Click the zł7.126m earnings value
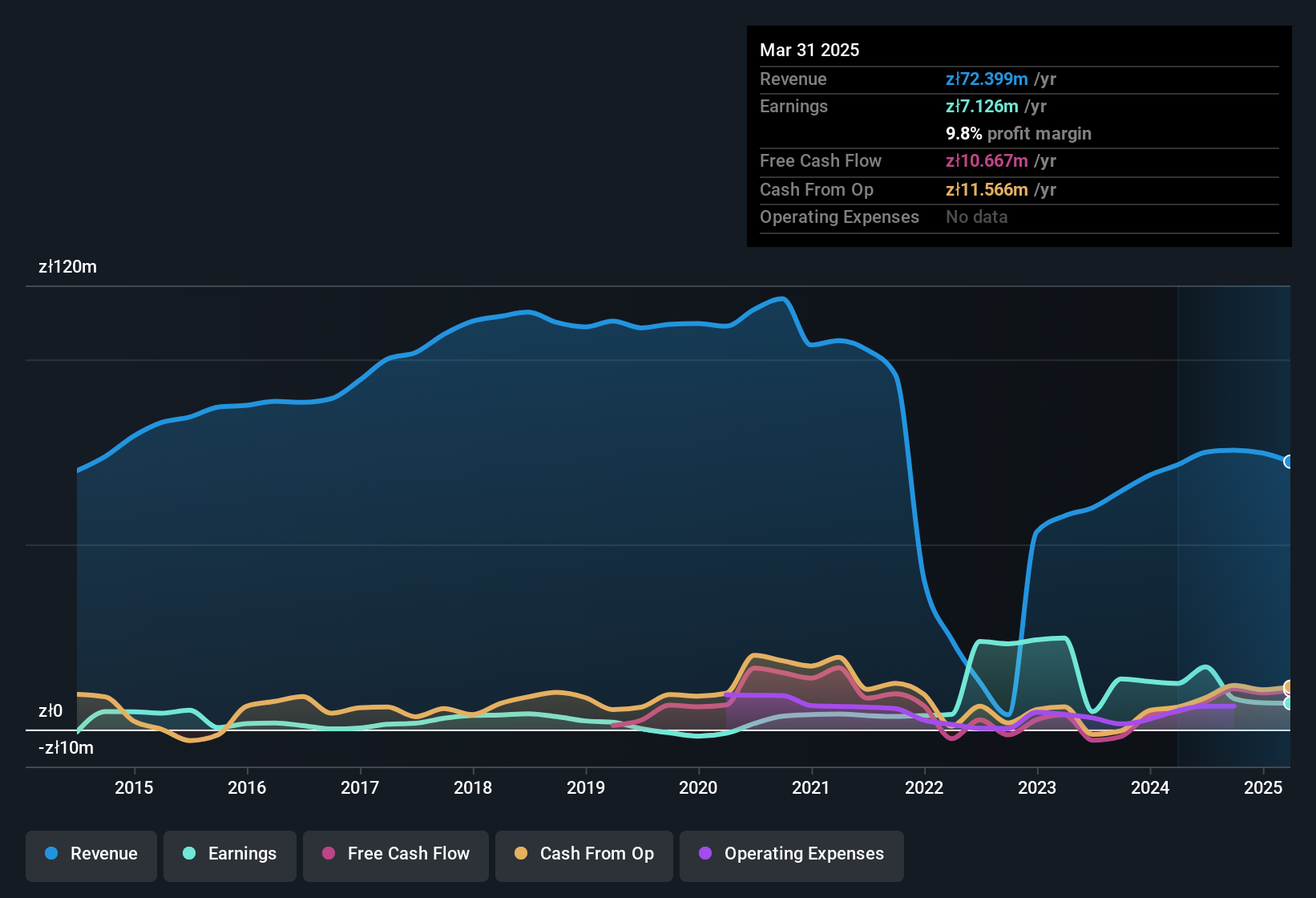This screenshot has width=1316, height=898. [982, 106]
